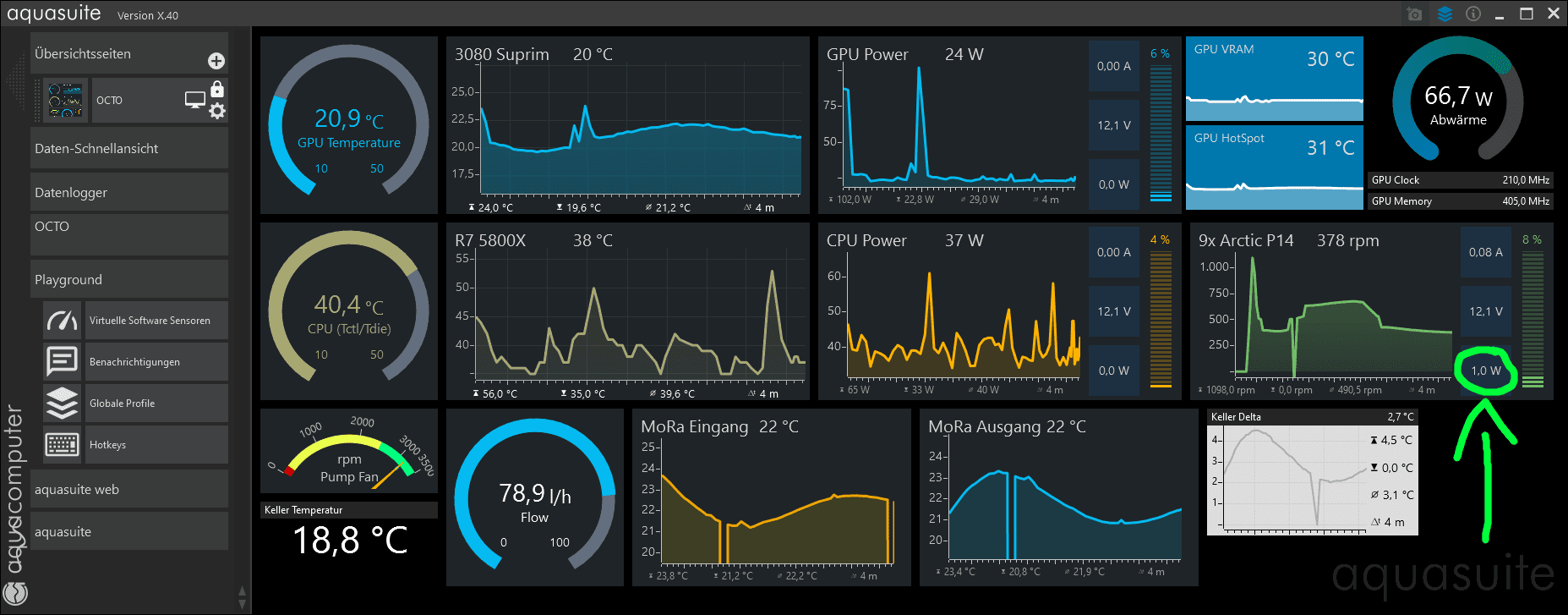The image size is (1568, 615).
Task: Click the aquacomputer logo at sidebar bottom
Action: point(14,594)
